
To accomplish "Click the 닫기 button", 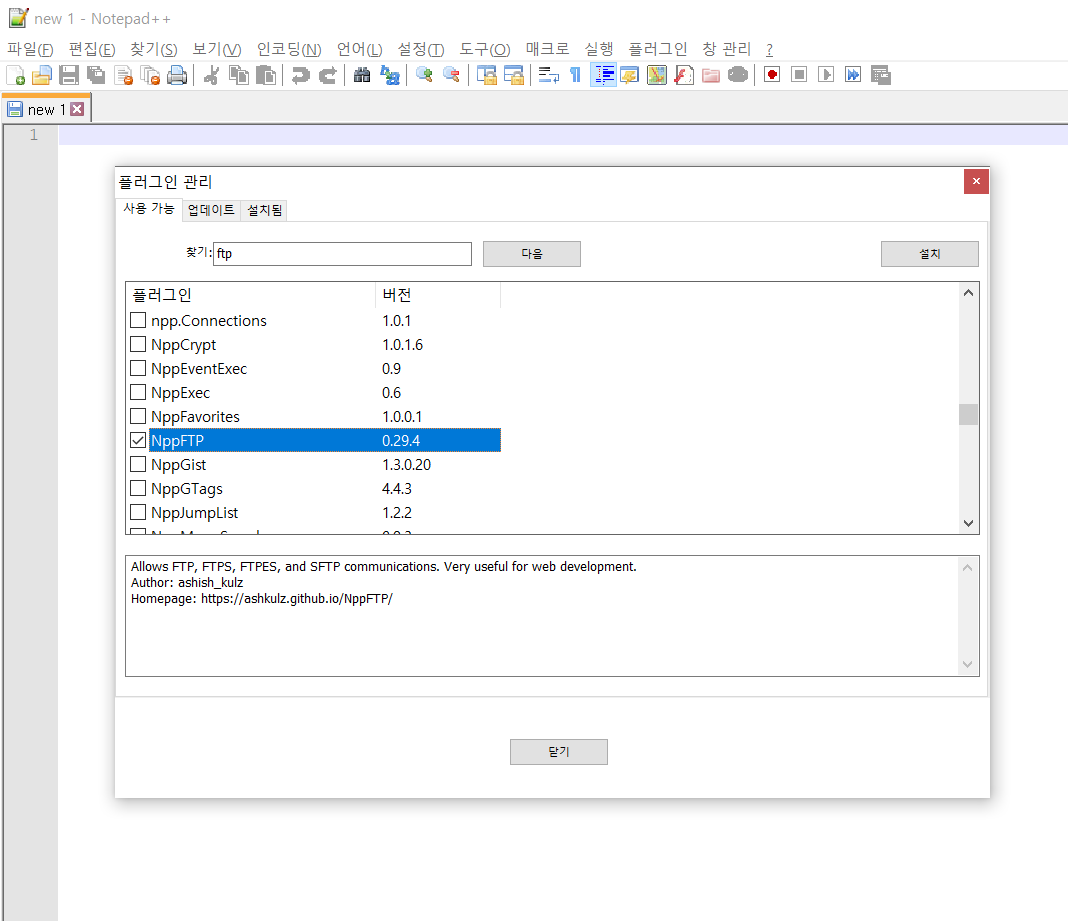I will 559,752.
